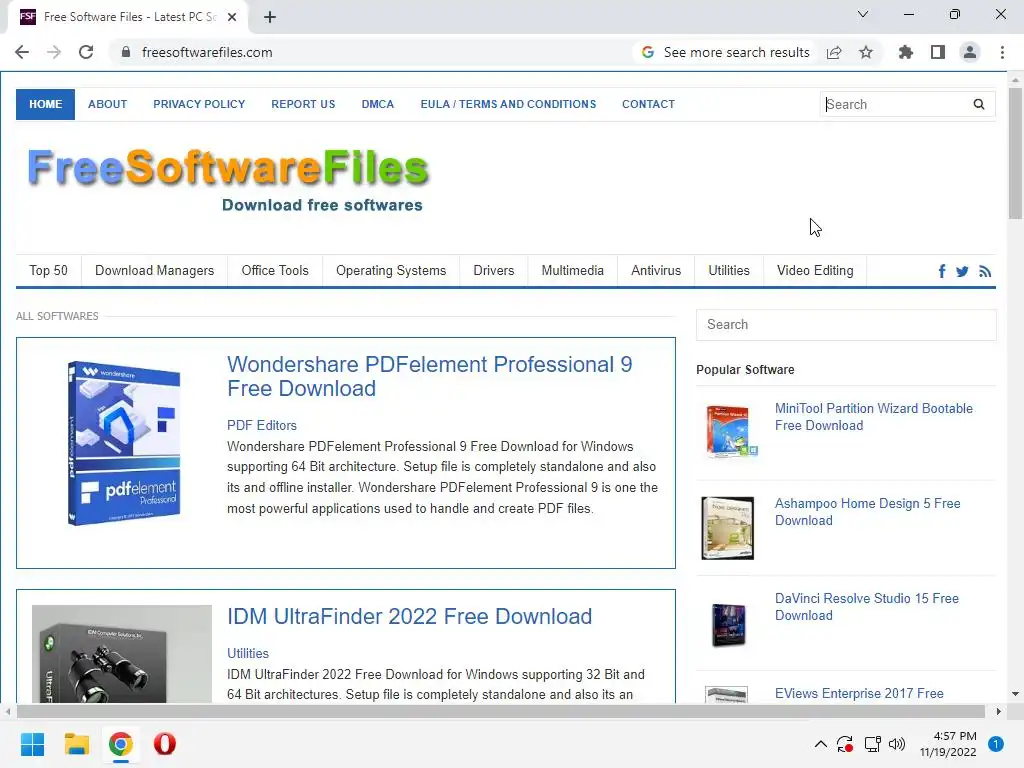The height and width of the screenshot is (768, 1024).
Task: Open the Chrome profile avatar
Action: pos(970,52)
